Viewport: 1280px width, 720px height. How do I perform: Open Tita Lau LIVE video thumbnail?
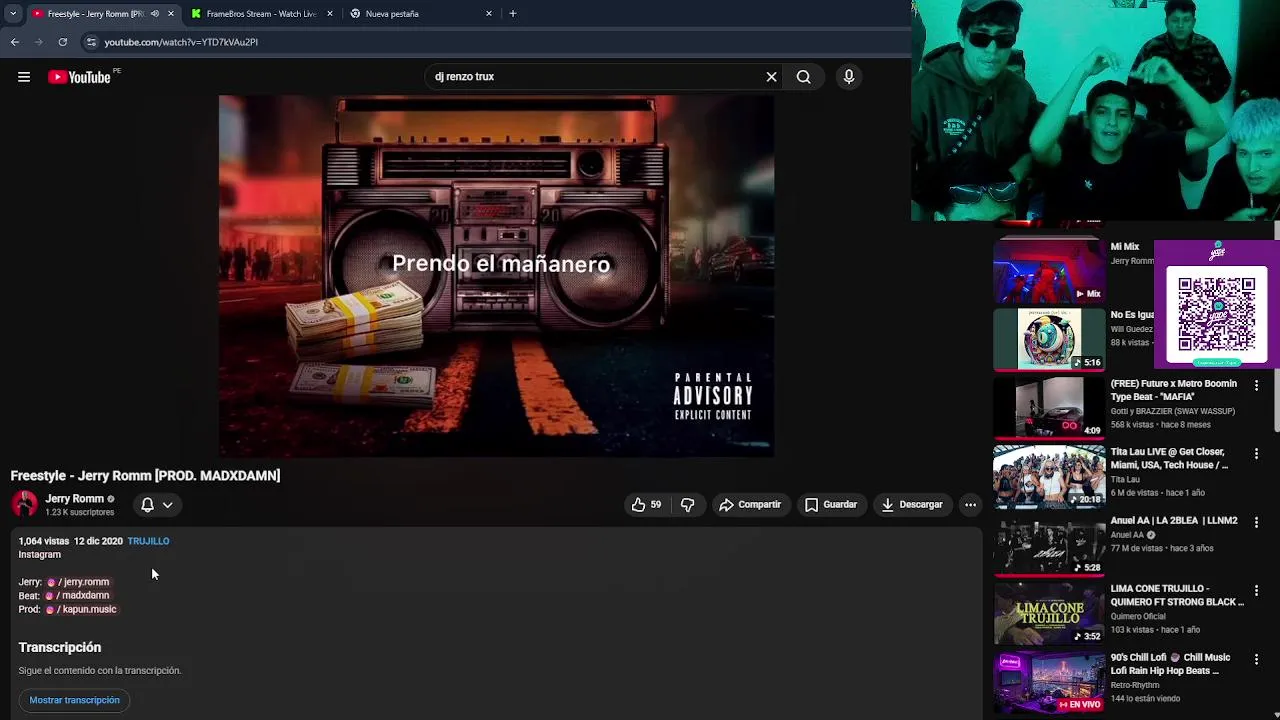point(1049,476)
